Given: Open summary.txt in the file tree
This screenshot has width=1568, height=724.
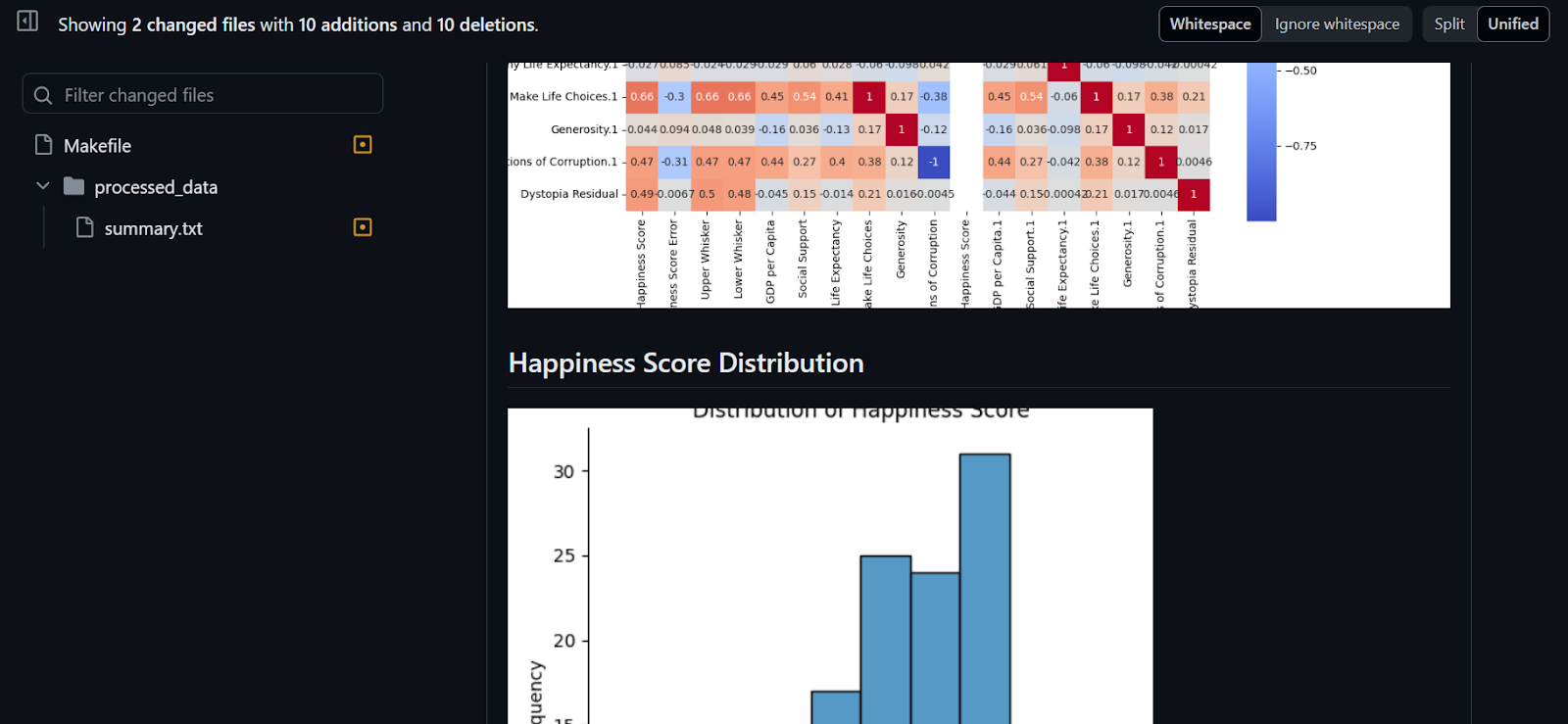Looking at the screenshot, I should pos(153,228).
